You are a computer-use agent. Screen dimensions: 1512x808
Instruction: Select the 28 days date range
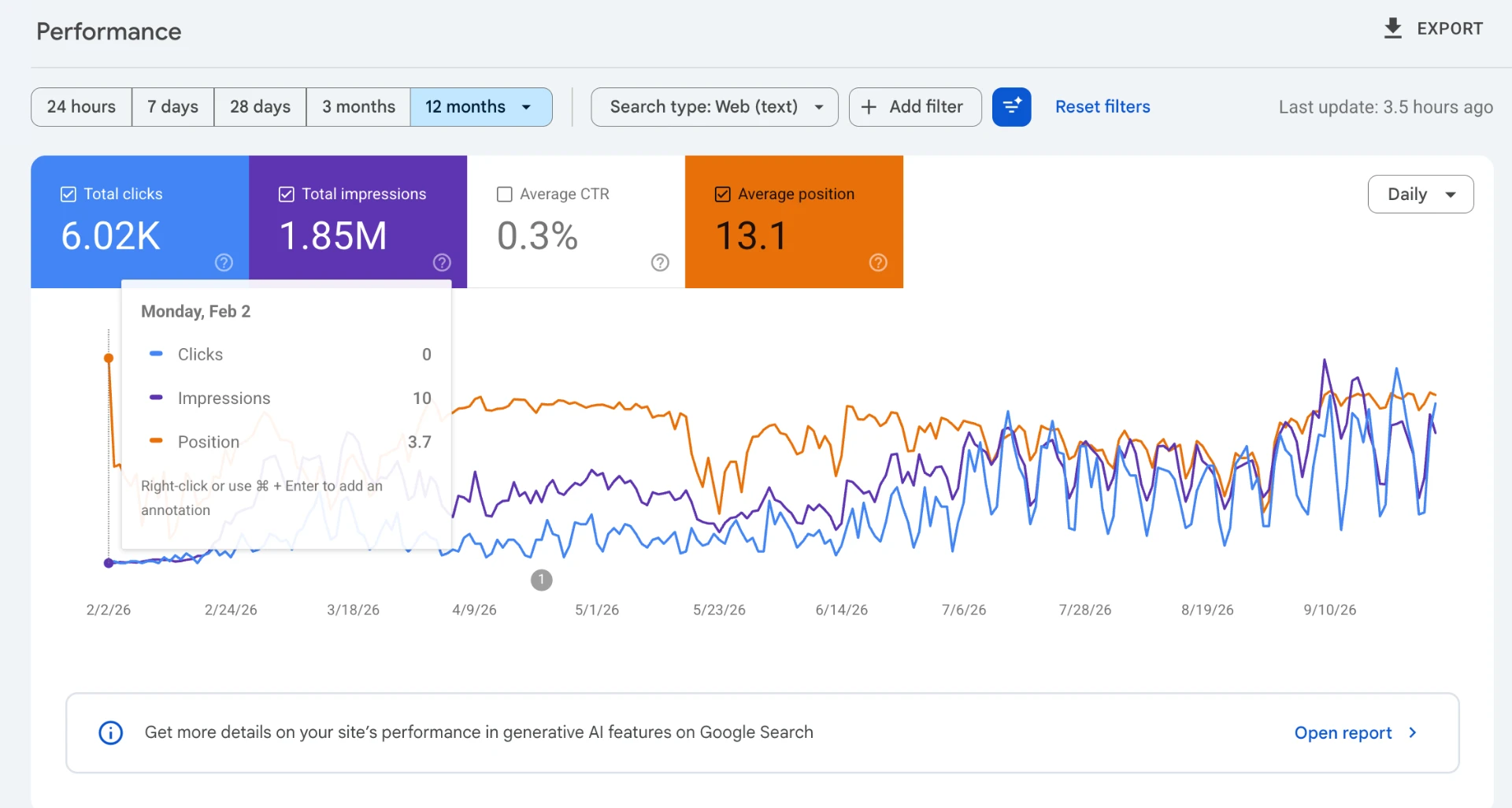click(260, 106)
